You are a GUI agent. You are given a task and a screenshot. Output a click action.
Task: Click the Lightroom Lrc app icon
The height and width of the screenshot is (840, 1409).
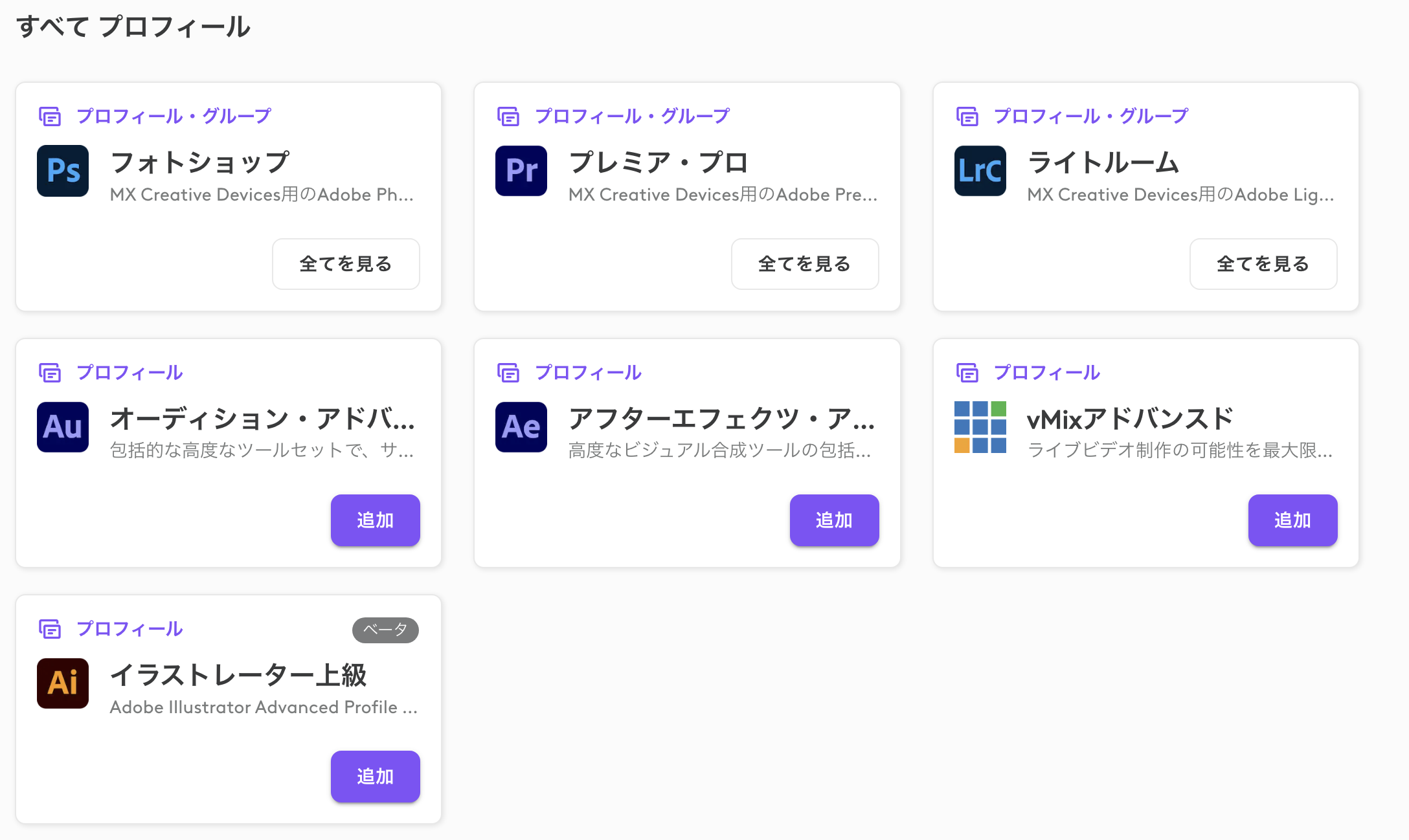click(980, 171)
